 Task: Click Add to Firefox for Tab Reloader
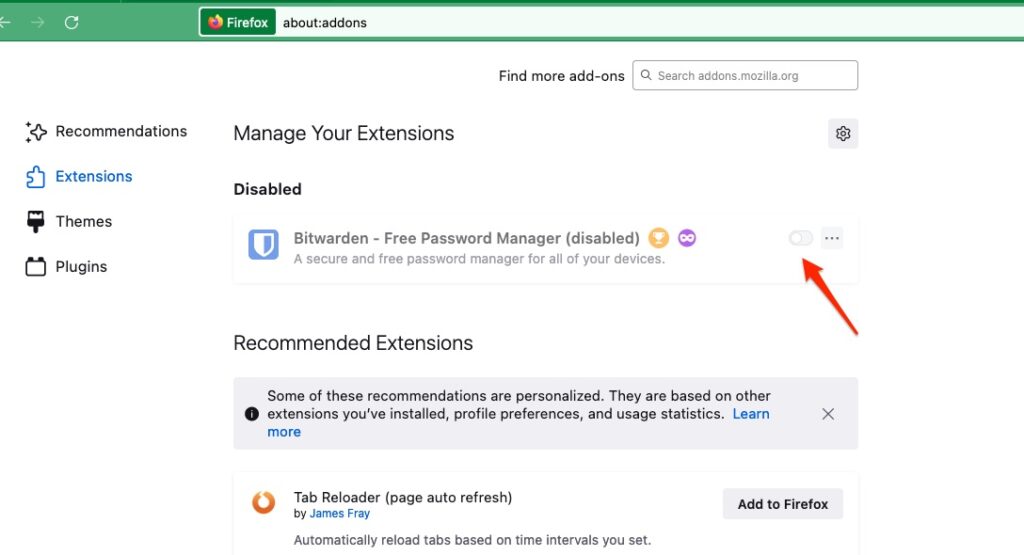[782, 504]
